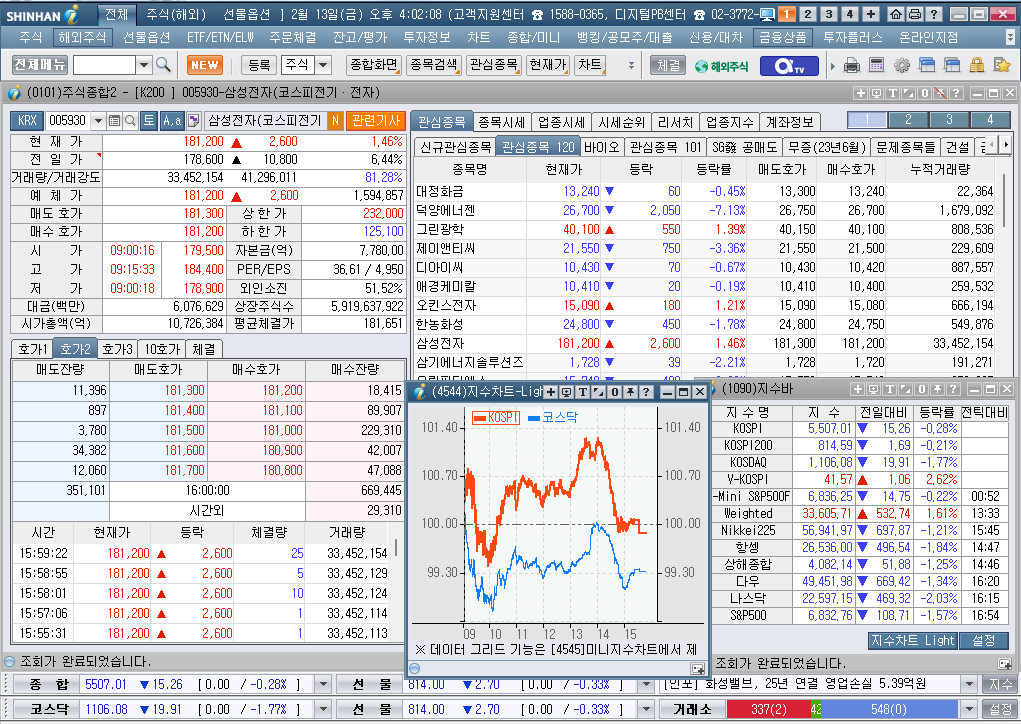Click the red 337(2) advancers bar segment
Image resolution: width=1021 pixels, height=724 pixels.
[768, 709]
